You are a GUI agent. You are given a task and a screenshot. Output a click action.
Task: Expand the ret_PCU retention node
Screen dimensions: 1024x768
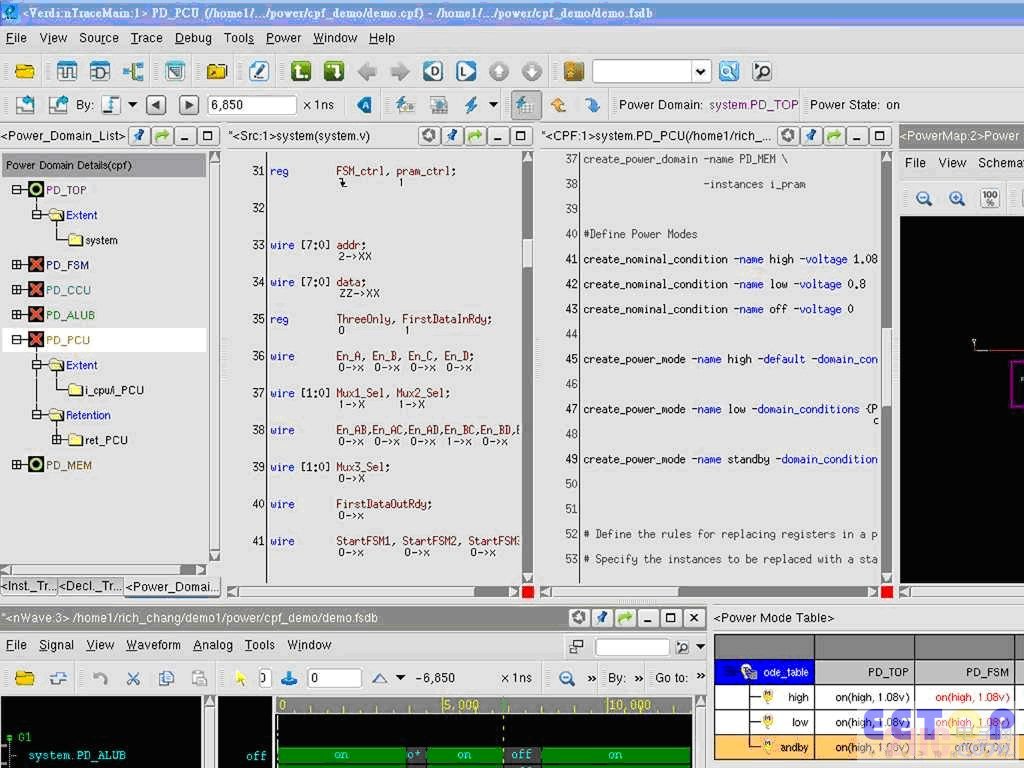(57, 440)
